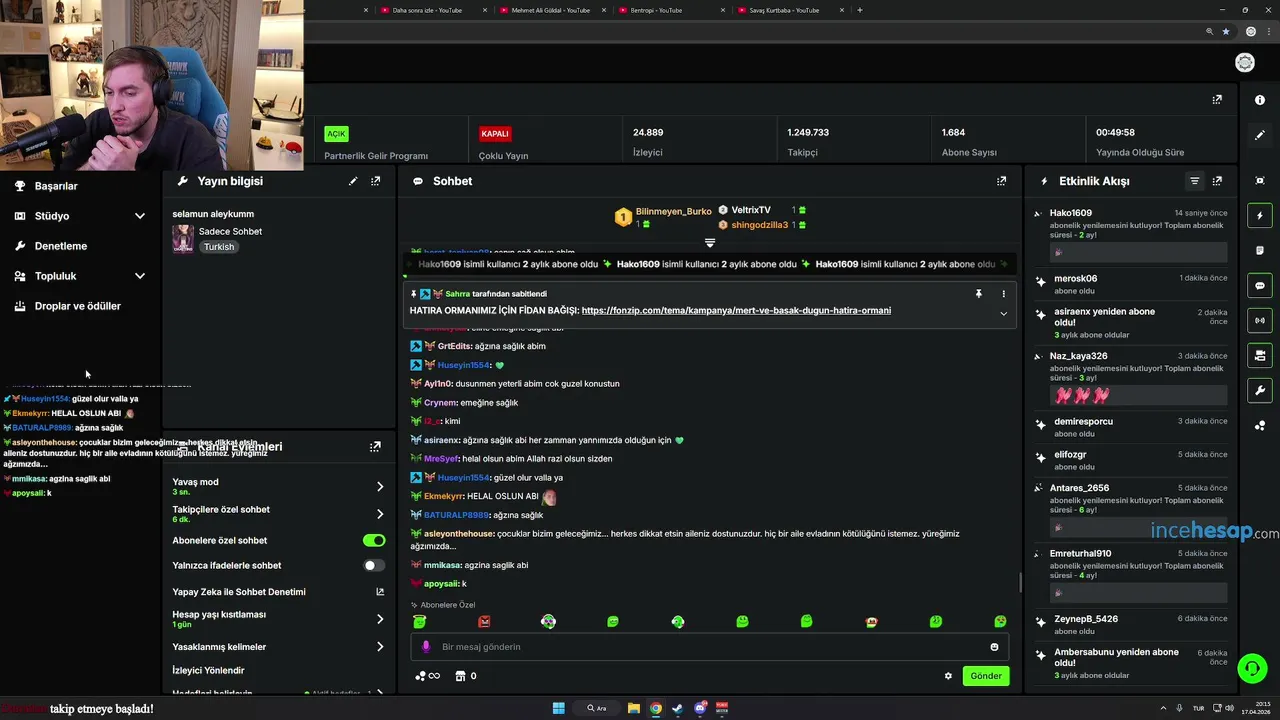The image size is (1280, 720).
Task: Open the Etkinlik Akışı filter icon
Action: point(1194,181)
